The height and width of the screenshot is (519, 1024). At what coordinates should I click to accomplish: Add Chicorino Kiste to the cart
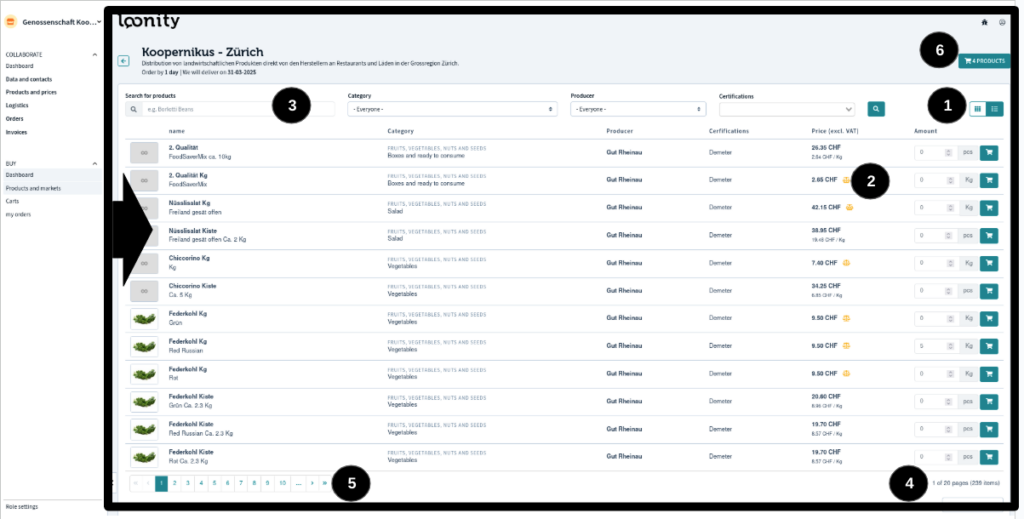coord(989,291)
